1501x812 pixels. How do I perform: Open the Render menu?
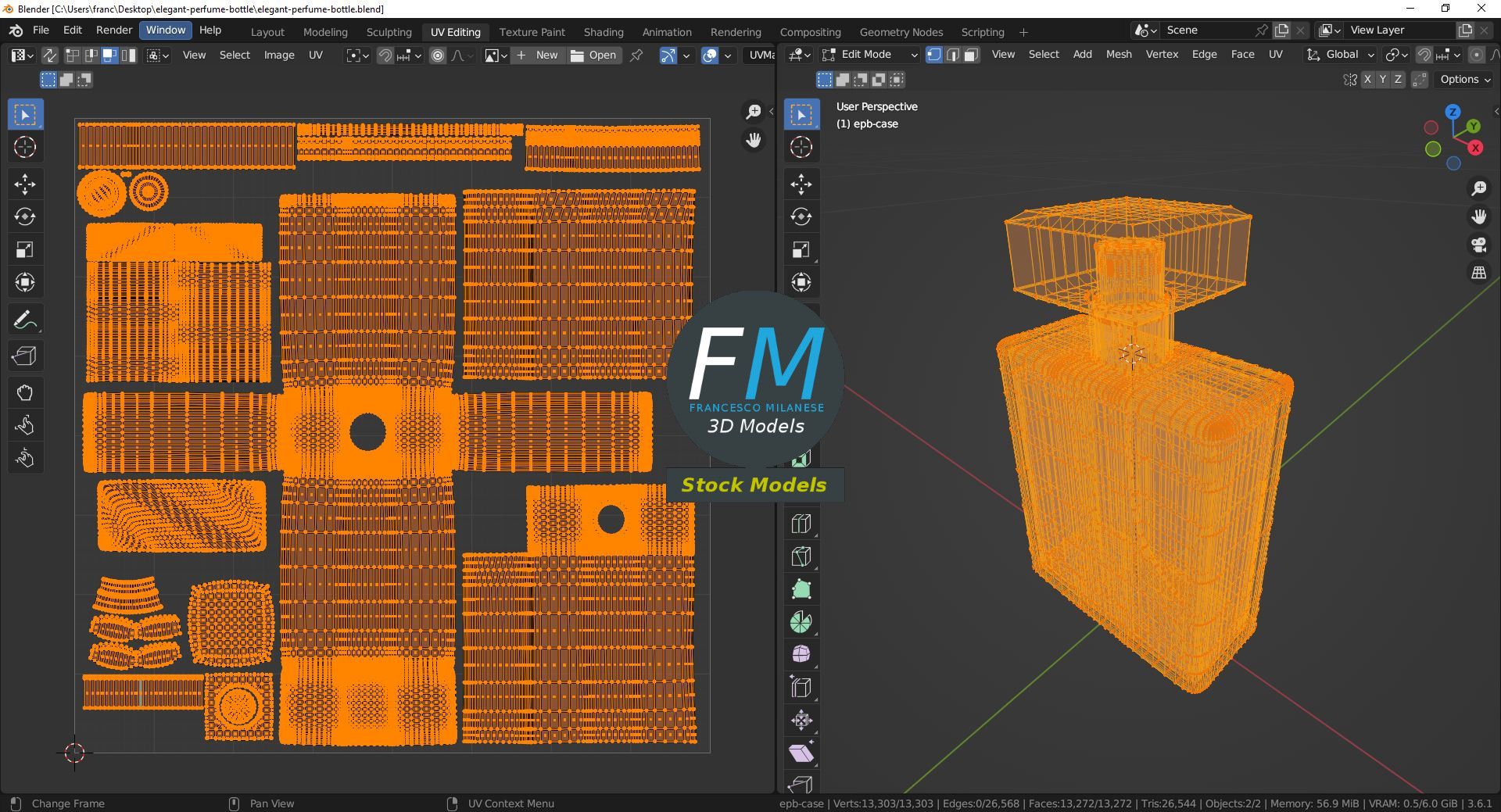pos(114,30)
